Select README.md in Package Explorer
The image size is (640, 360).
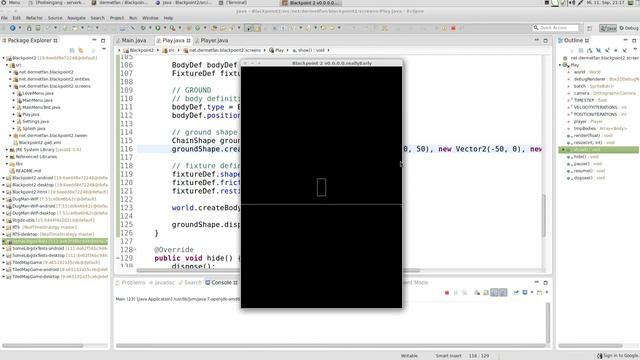(x=28, y=171)
